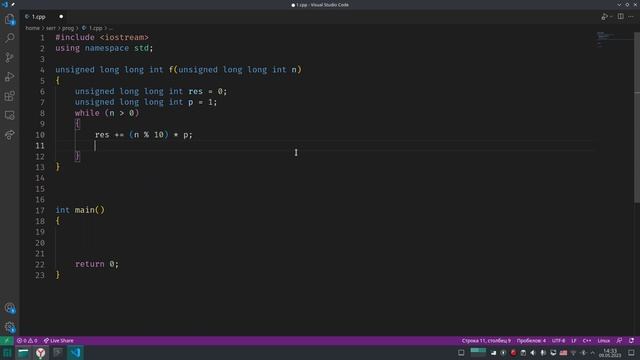Click the pin icon in title bar
This screenshot has height=360, width=640.
13,4
